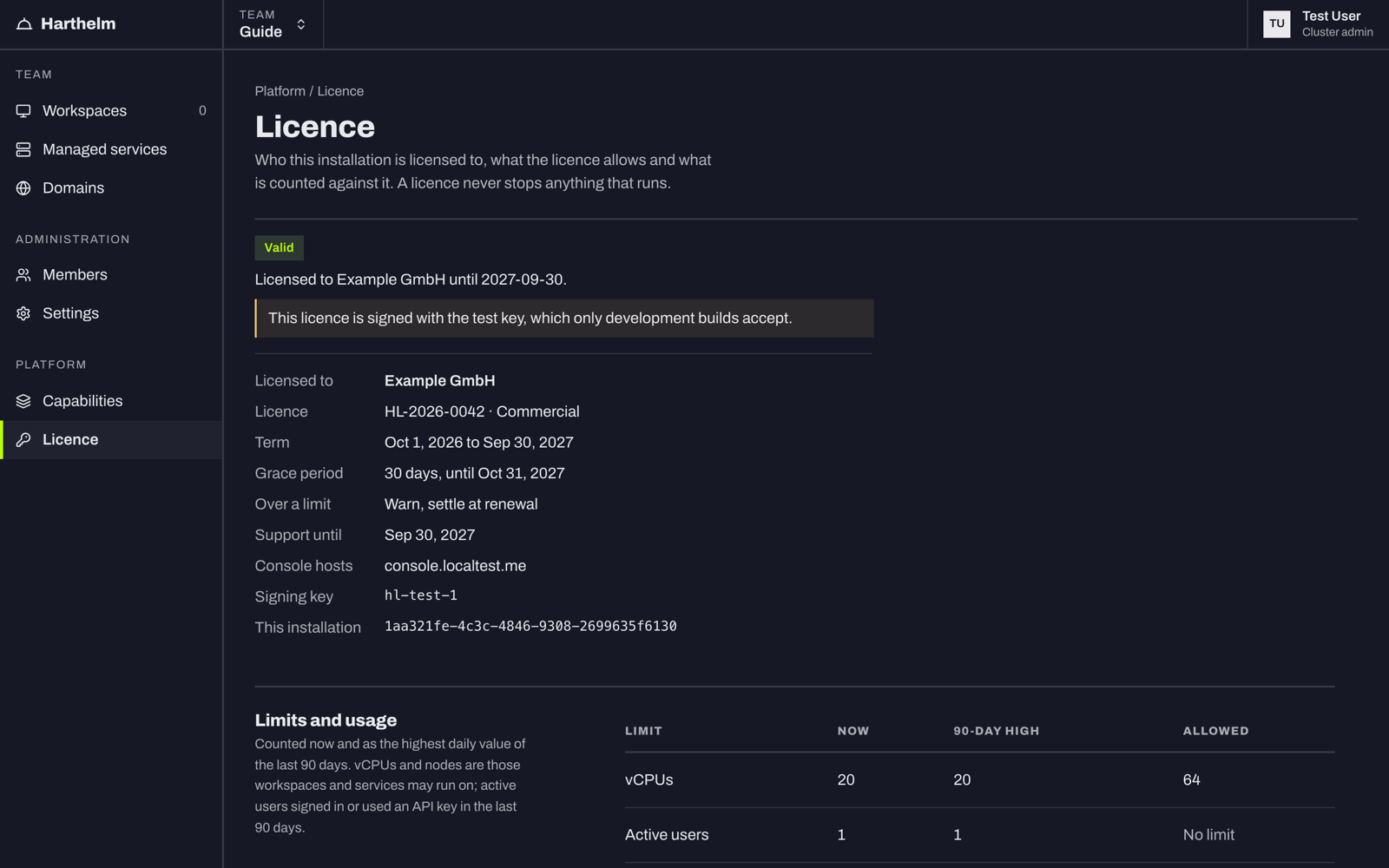Click the Harthelm brand name
This screenshot has width=1389, height=868.
click(x=78, y=24)
